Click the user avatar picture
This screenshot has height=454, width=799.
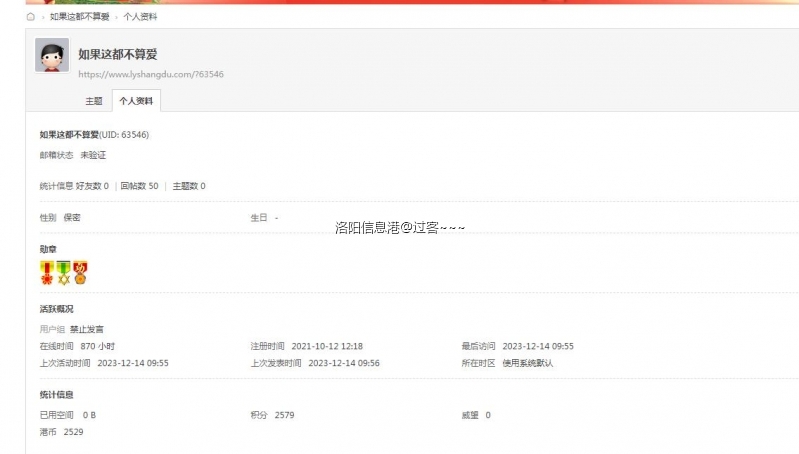(52, 55)
